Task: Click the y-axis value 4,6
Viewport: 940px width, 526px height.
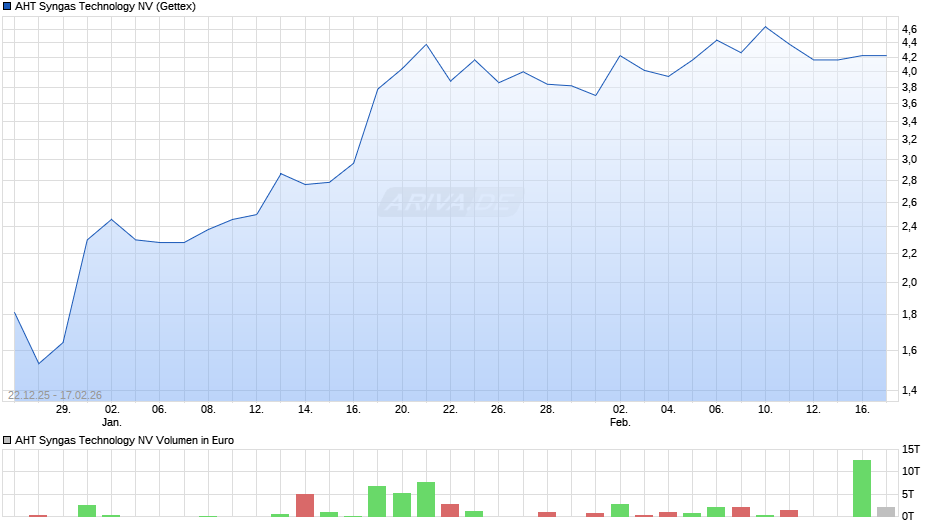Action: 909,29
